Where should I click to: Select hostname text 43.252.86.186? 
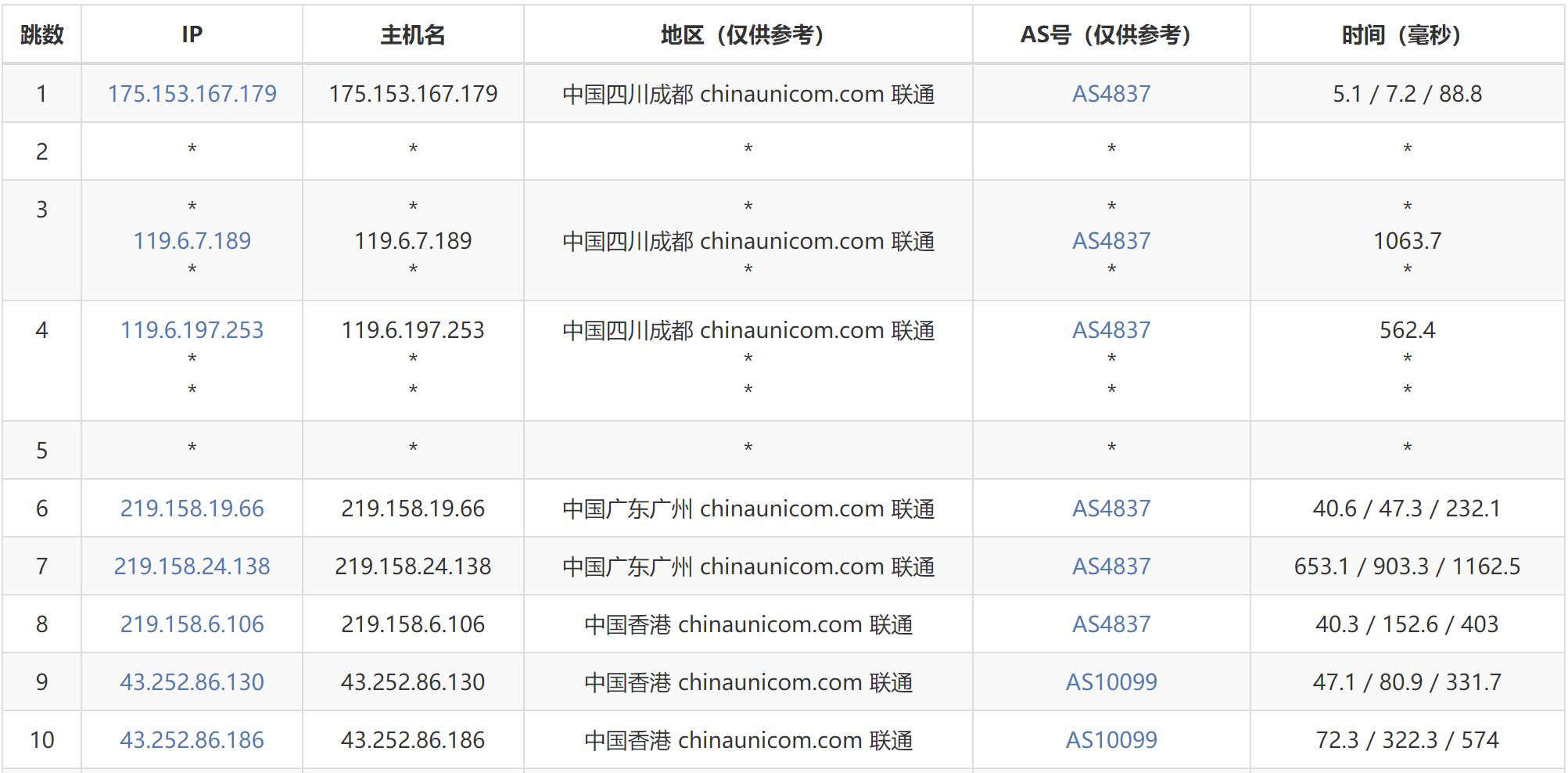pyautogui.click(x=413, y=740)
